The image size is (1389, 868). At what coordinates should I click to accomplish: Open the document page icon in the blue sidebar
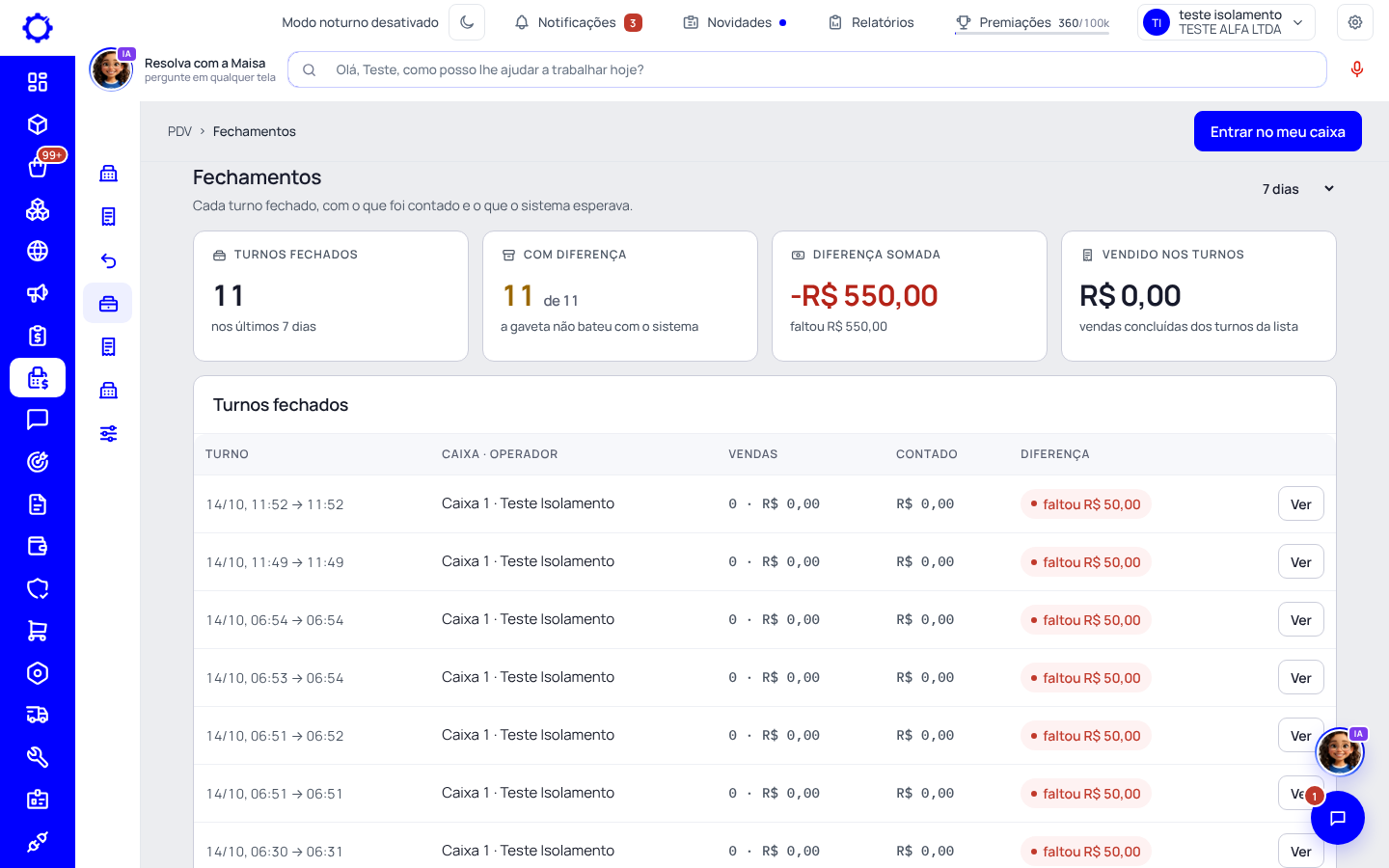(38, 504)
